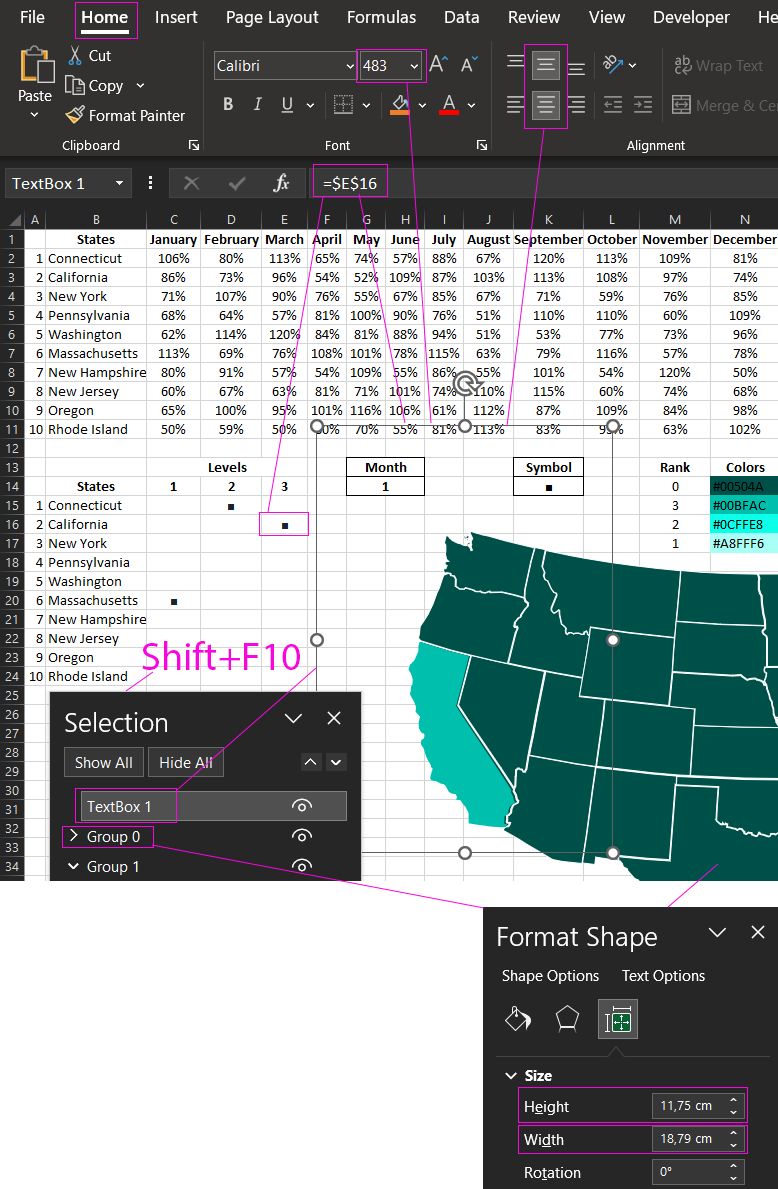This screenshot has height=1189, width=778.
Task: Click Increase Font Size icon
Action: click(x=437, y=66)
